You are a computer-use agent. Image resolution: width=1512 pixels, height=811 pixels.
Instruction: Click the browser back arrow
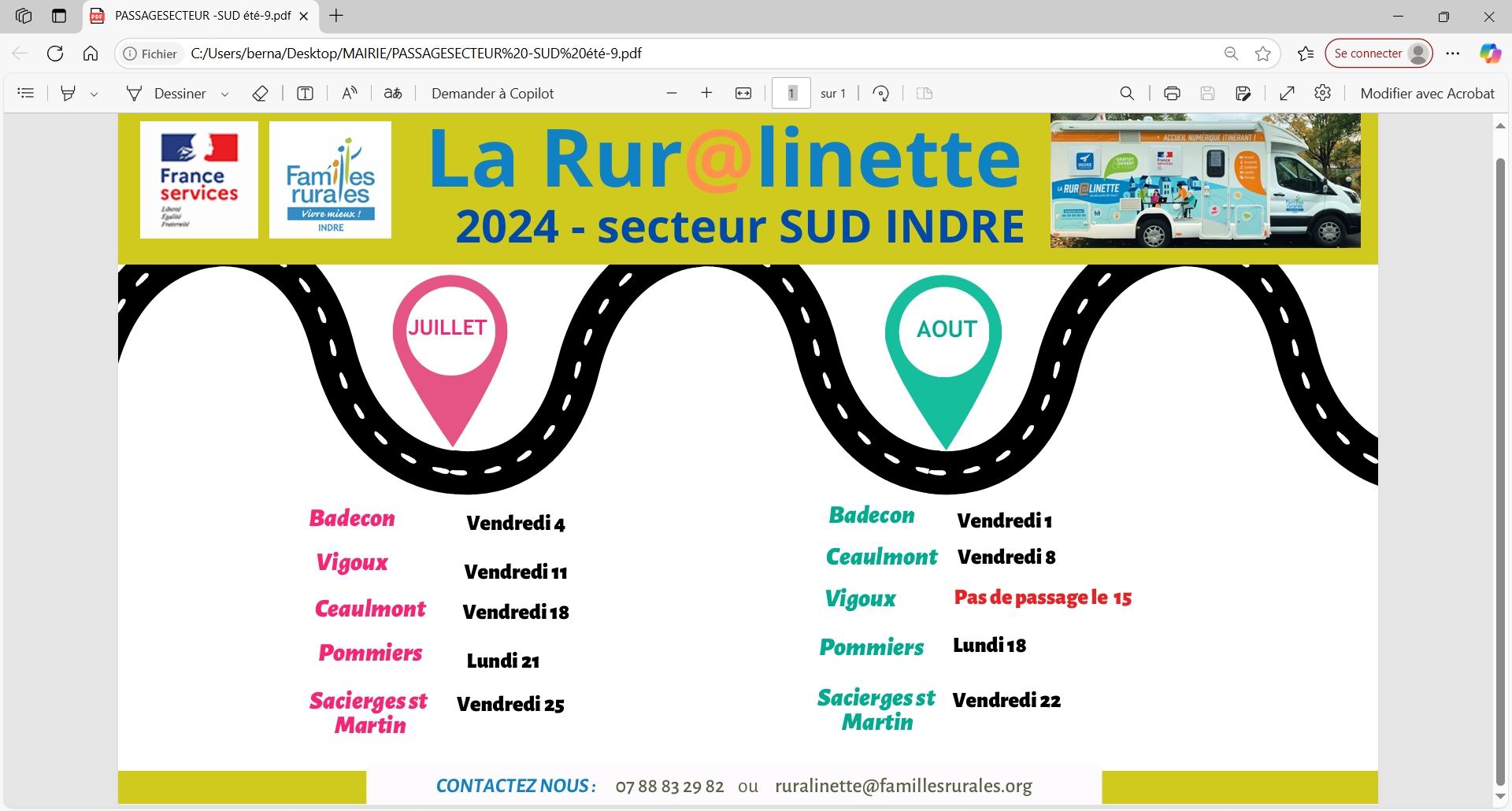pos(20,54)
